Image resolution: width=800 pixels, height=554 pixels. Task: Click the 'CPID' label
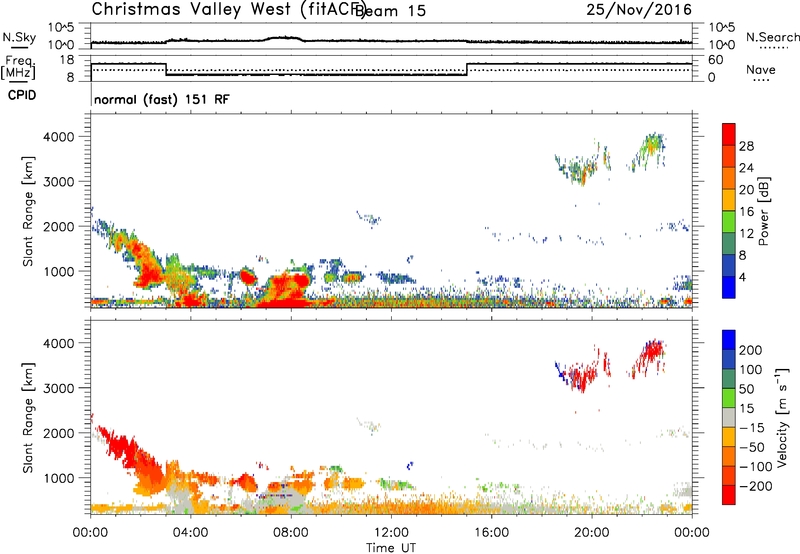[x=22, y=95]
